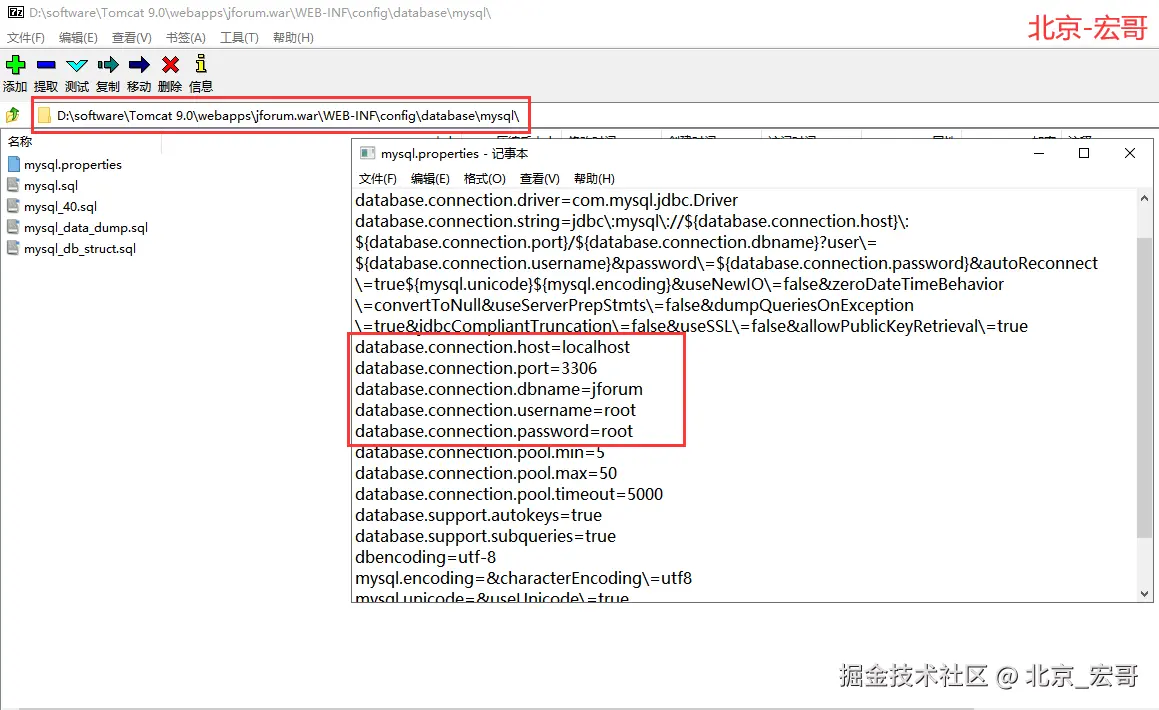
Task: Click the 7z icon in title bar
Action: [x=16, y=13]
